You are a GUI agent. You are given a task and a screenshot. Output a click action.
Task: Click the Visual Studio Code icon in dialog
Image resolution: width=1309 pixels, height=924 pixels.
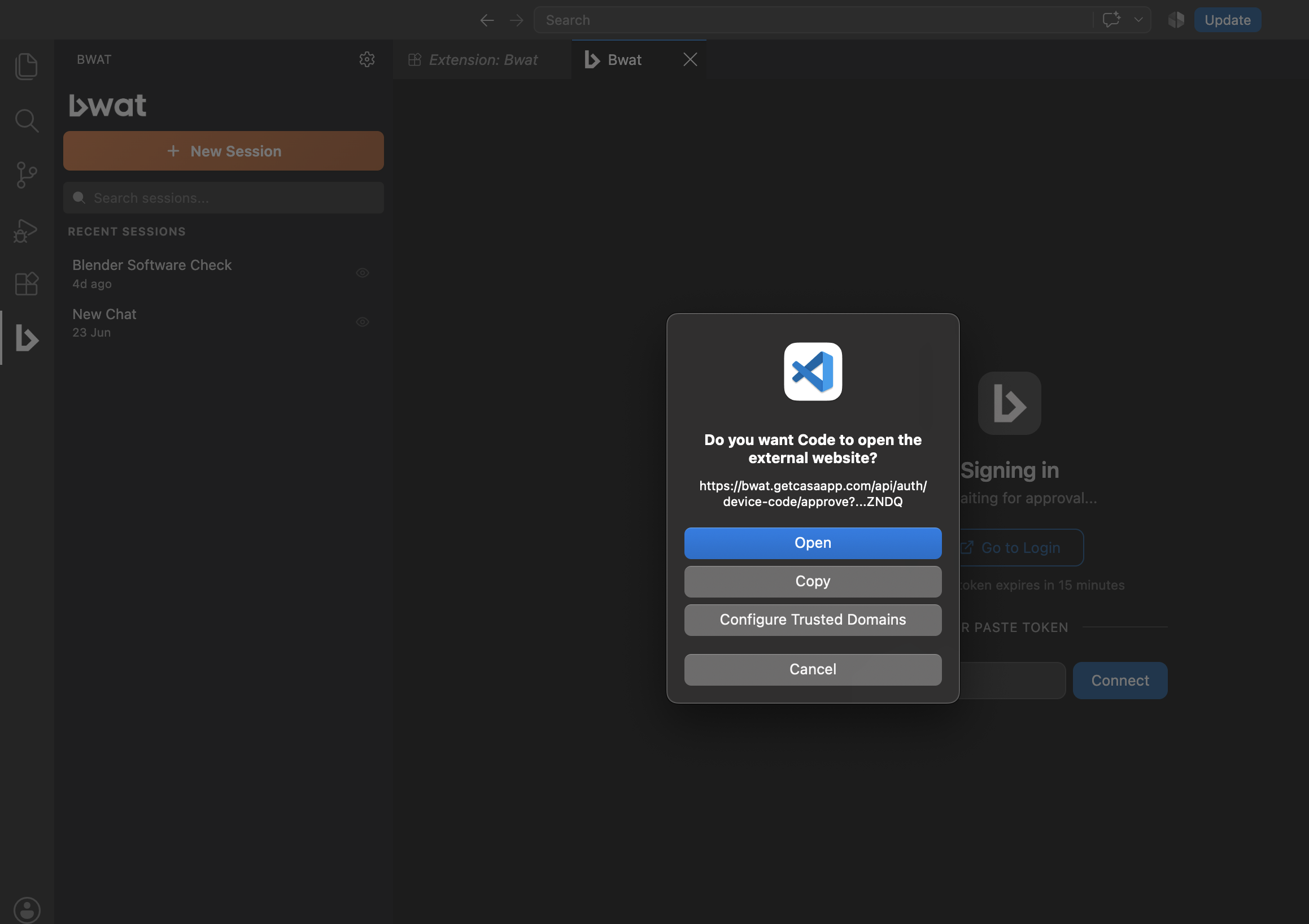[x=813, y=371]
